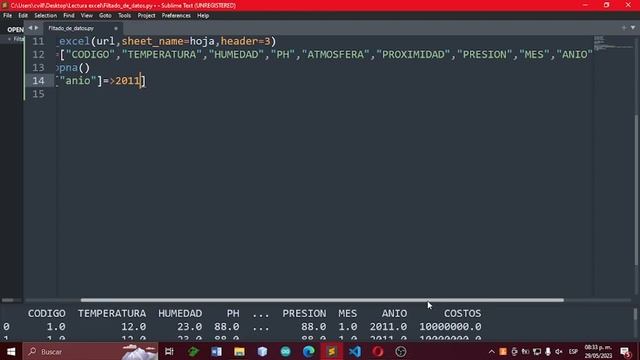The width and height of the screenshot is (640, 360).
Task: Select line number 15 in gutter
Action: (38, 93)
